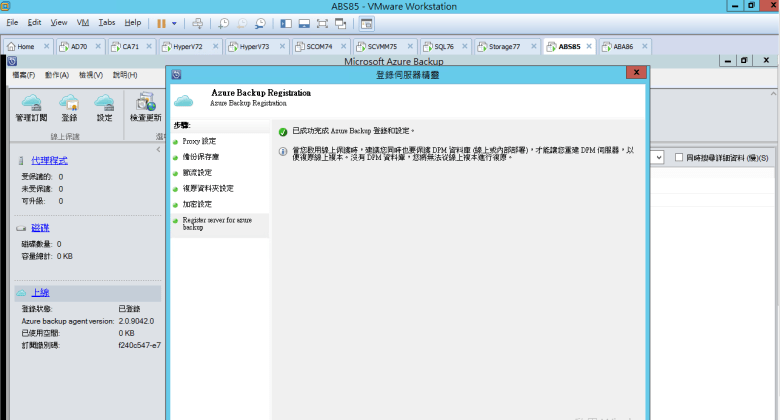Toggle the 同時搜尋詳細資料 checkbox
780x420 pixels.
(681, 158)
